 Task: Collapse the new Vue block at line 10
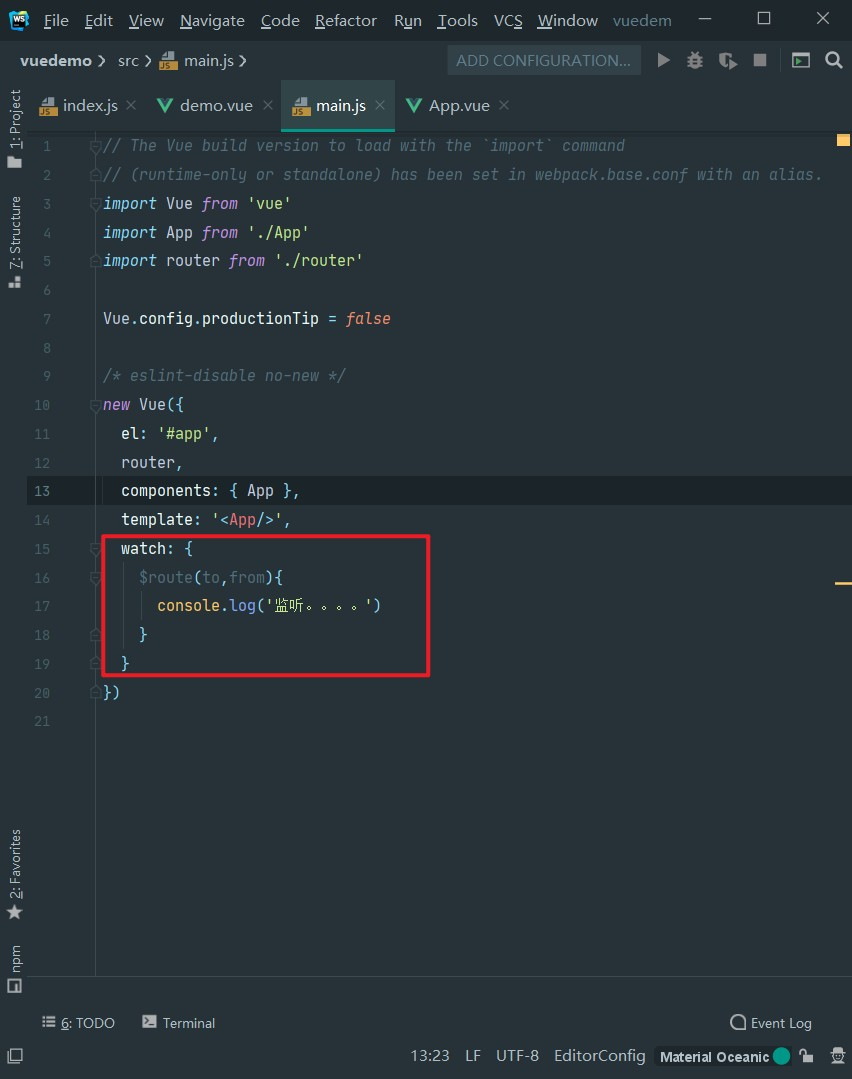(96, 405)
